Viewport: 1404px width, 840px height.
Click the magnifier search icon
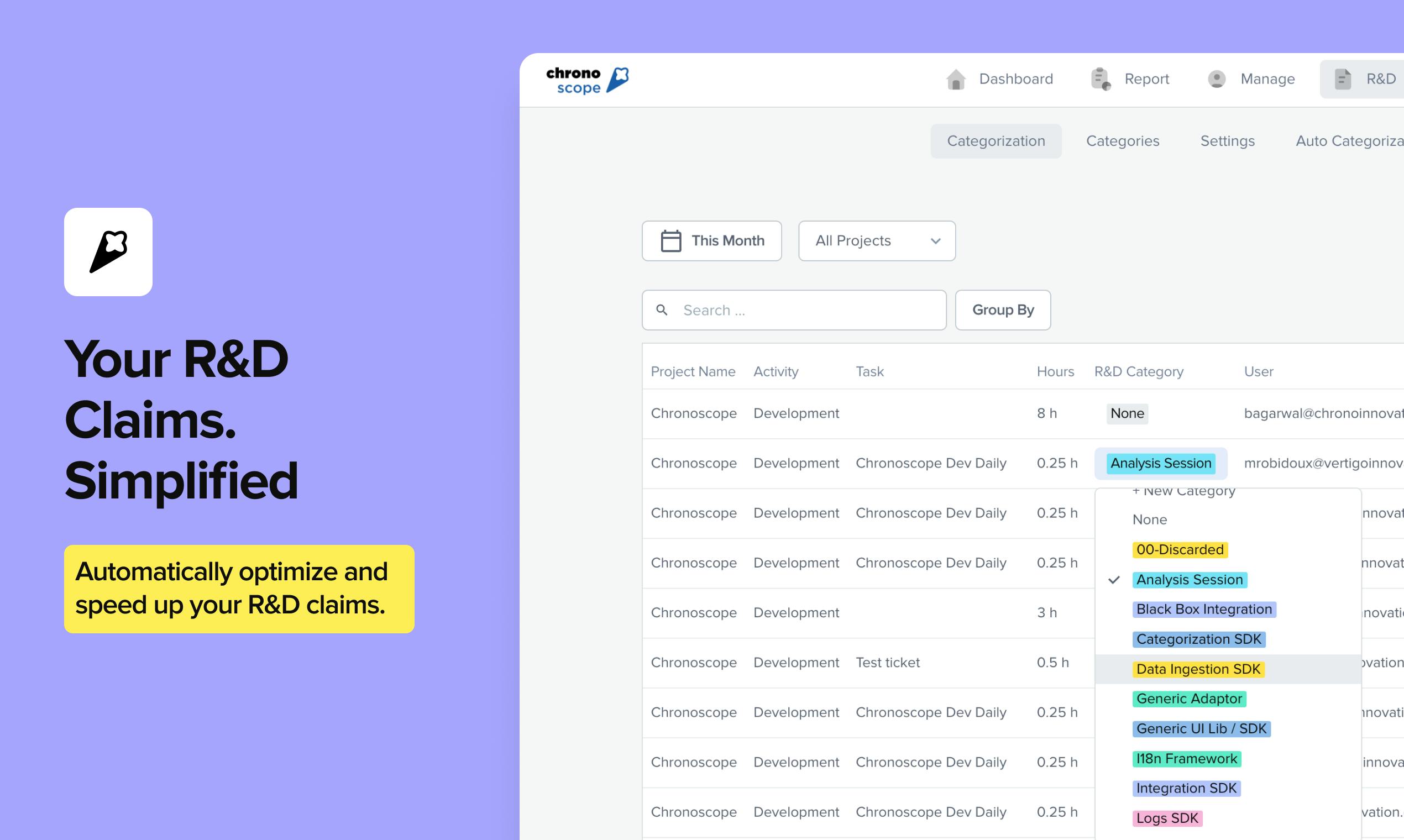tap(661, 310)
